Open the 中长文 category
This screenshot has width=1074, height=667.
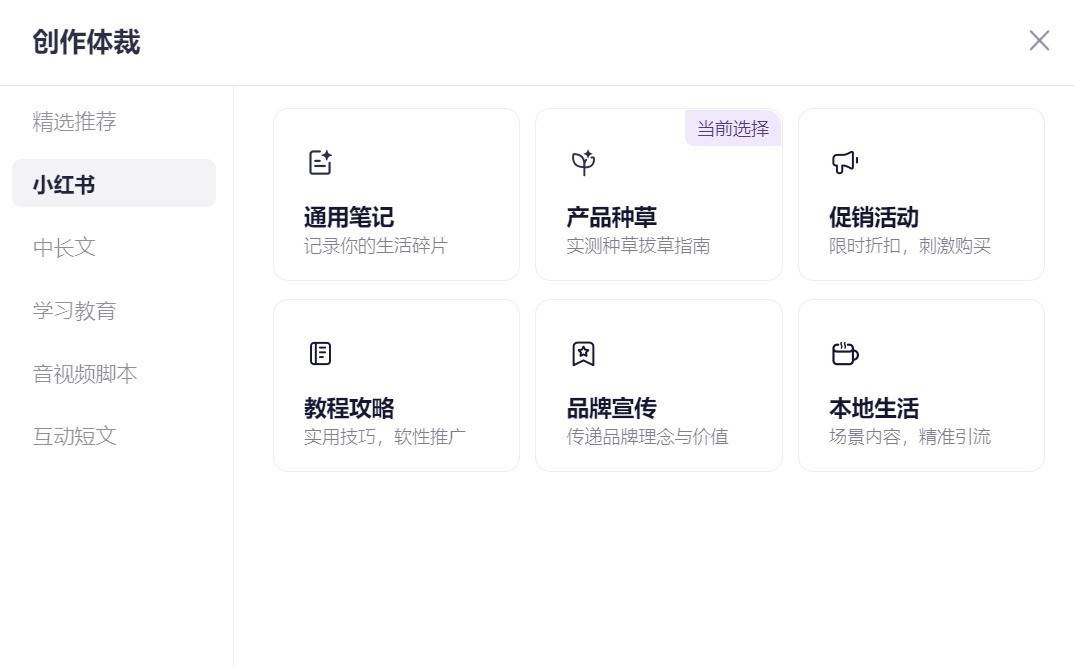64,247
